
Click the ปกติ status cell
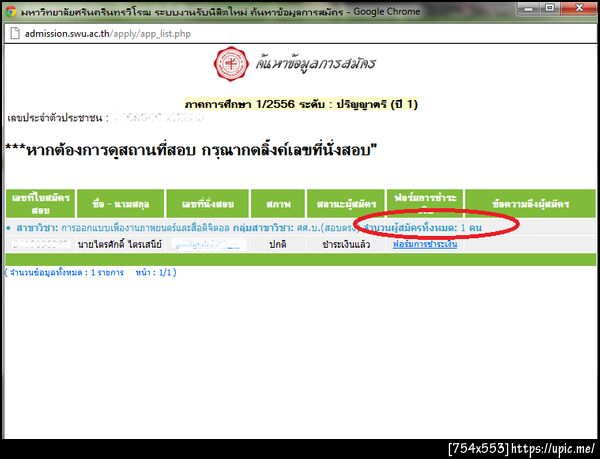pyautogui.click(x=278, y=244)
